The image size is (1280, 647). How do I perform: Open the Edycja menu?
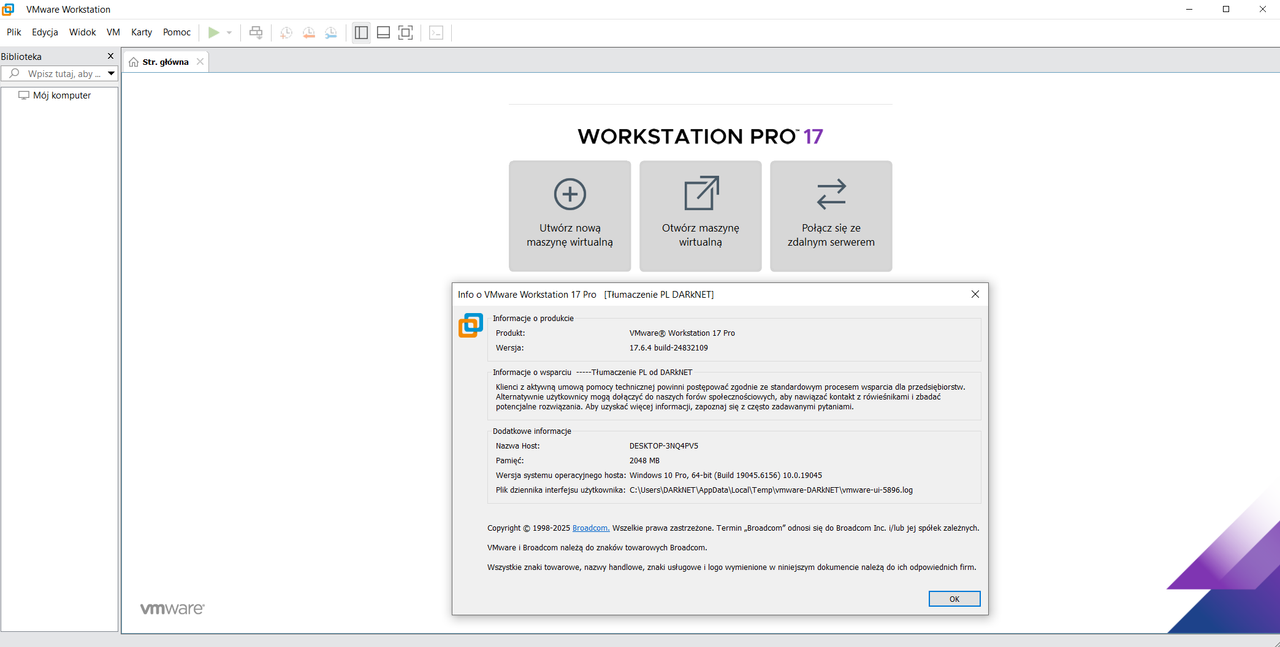click(x=45, y=32)
